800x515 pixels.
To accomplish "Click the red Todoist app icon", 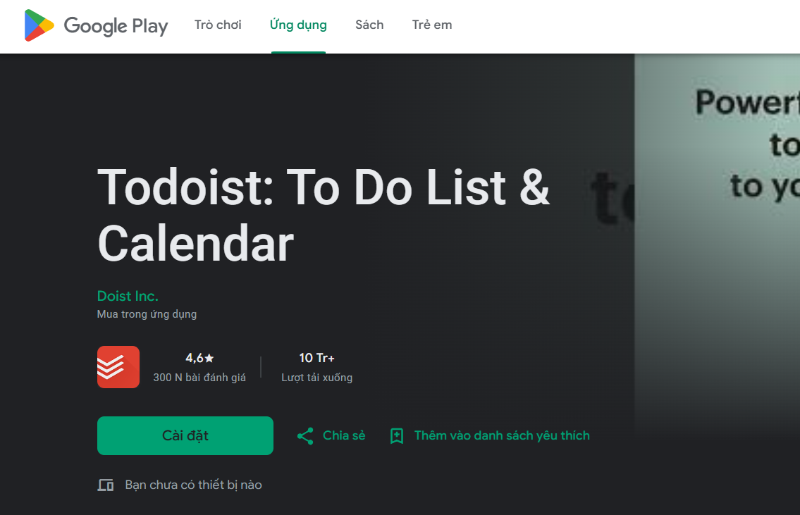I will pyautogui.click(x=118, y=367).
